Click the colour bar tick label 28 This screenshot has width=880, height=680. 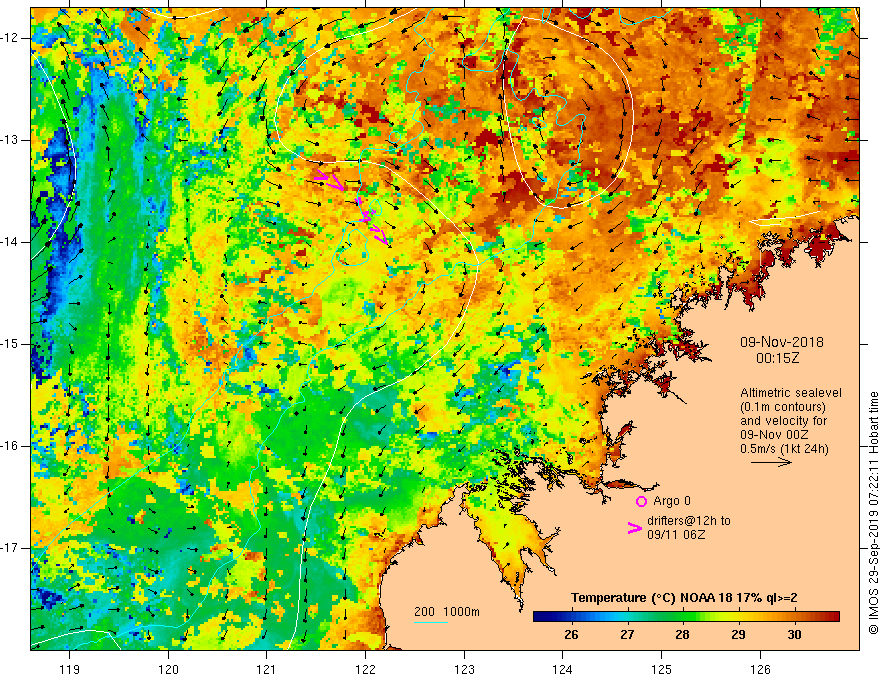pyautogui.click(x=682, y=635)
